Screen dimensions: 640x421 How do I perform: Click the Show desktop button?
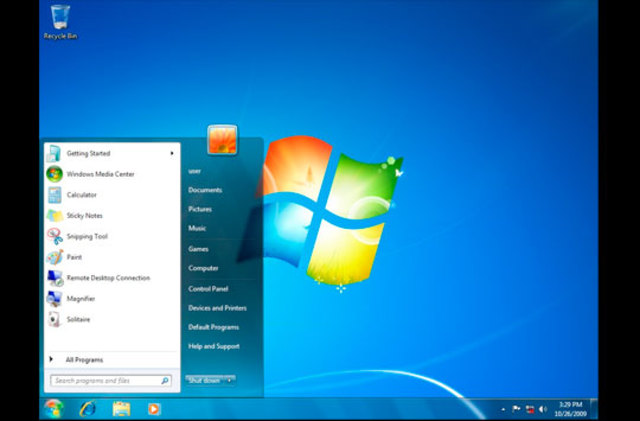click(x=594, y=409)
